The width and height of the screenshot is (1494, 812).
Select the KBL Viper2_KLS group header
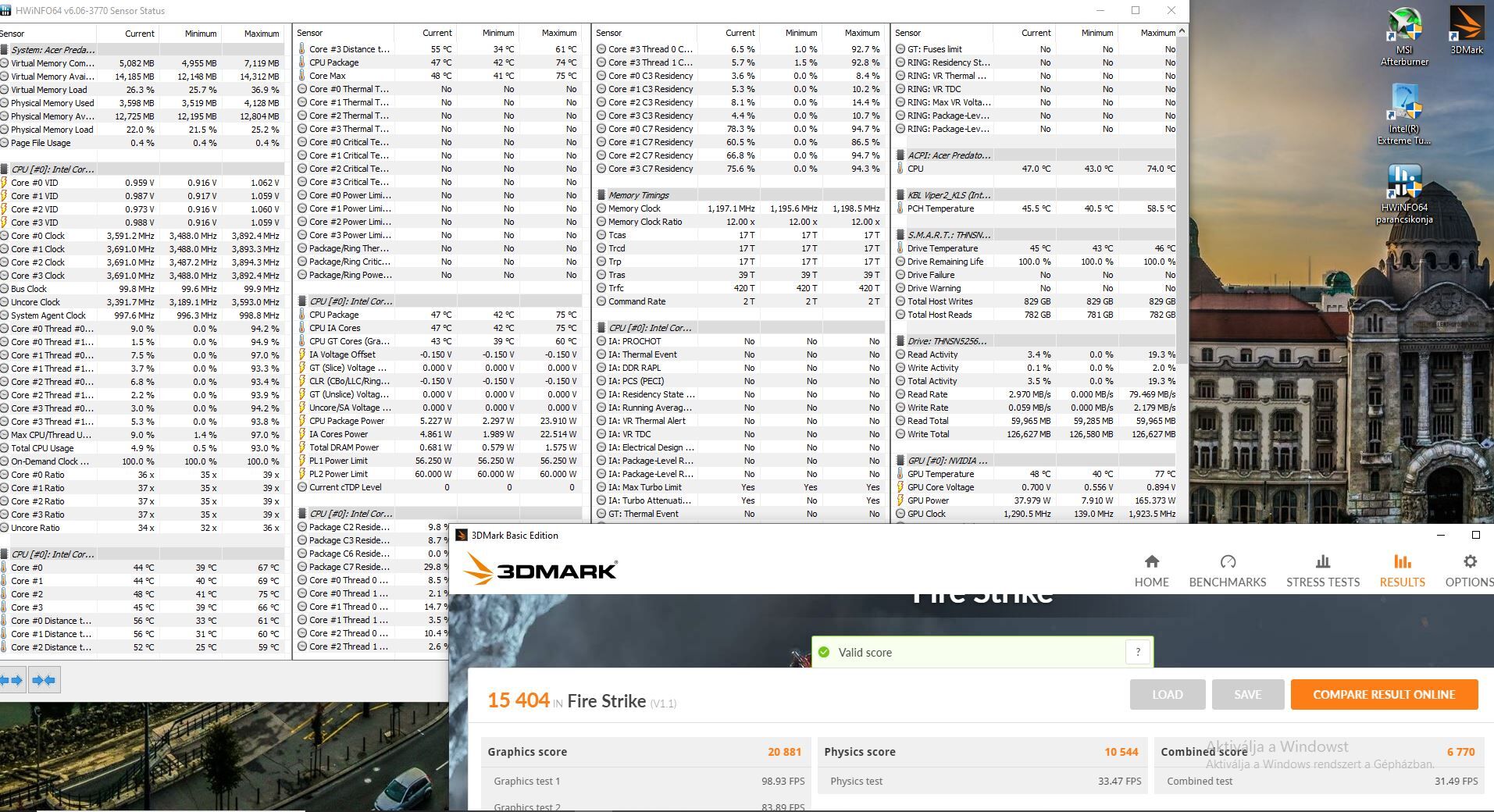[x=1036, y=195]
